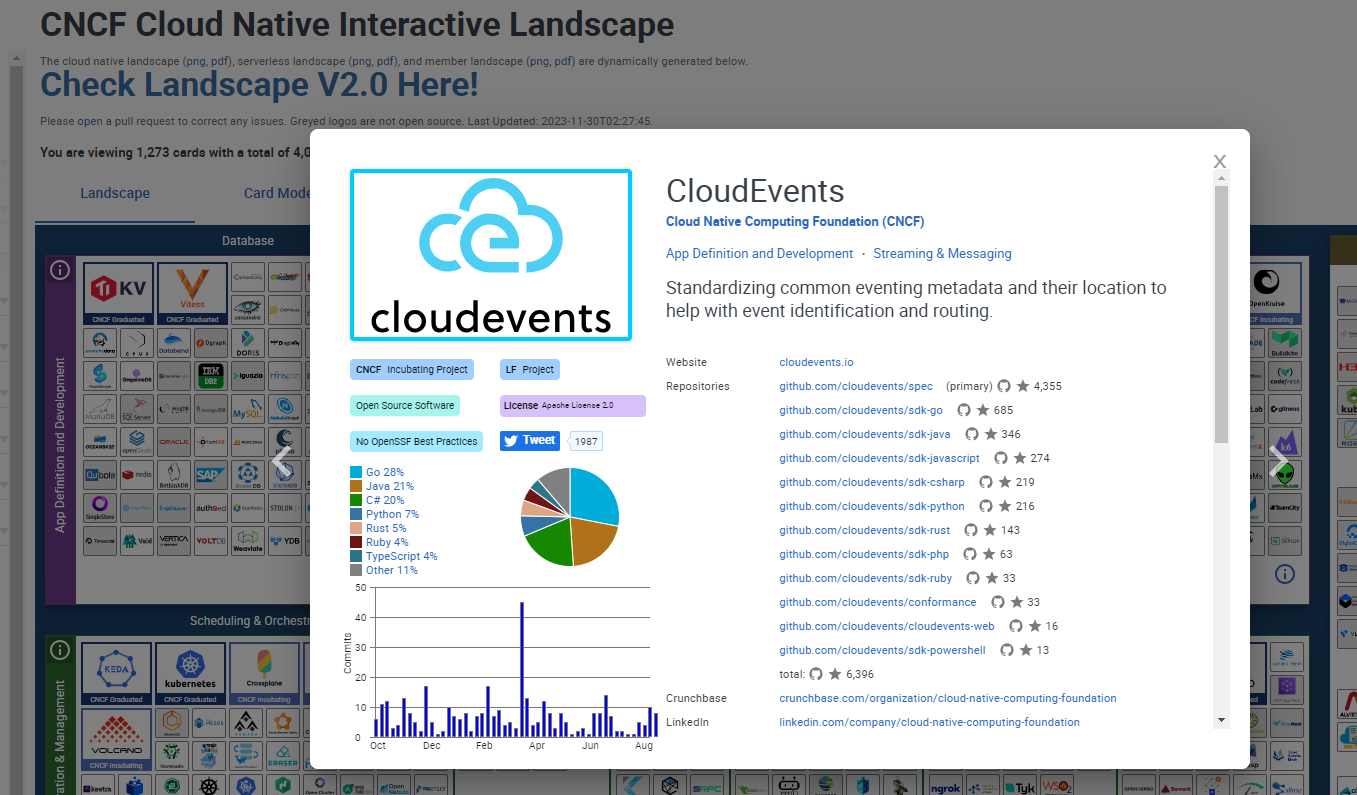Open github.com/cloudevents/sdk-ruby repository link
The width and height of the screenshot is (1357, 795).
pos(866,578)
